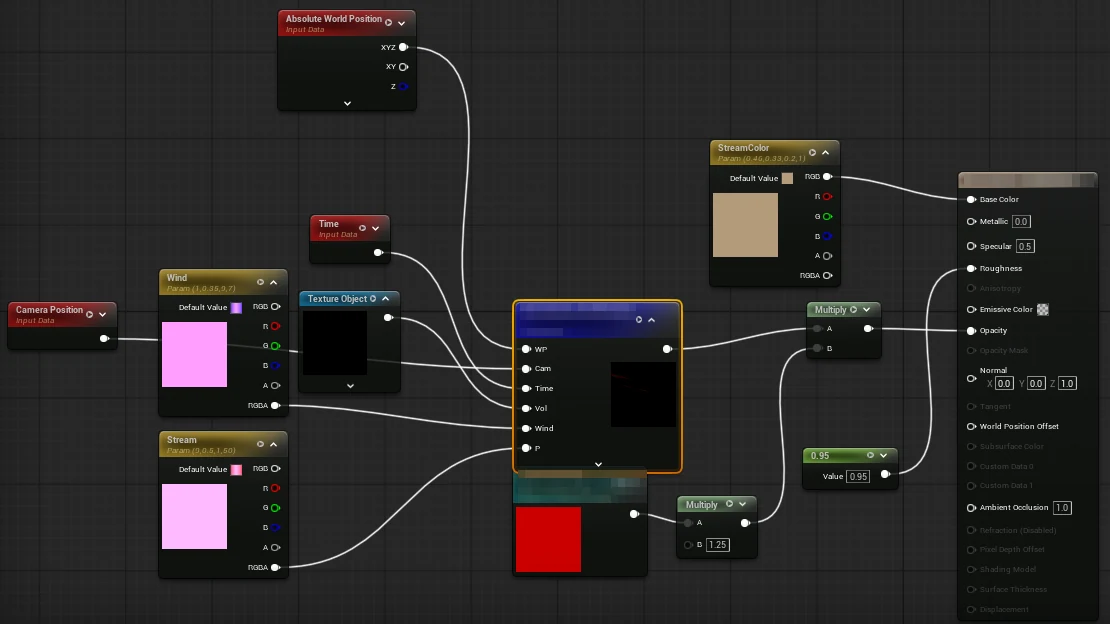The width and height of the screenshot is (1110, 624).
Task: Toggle the StreamColor node preview icon
Action: (x=812, y=152)
